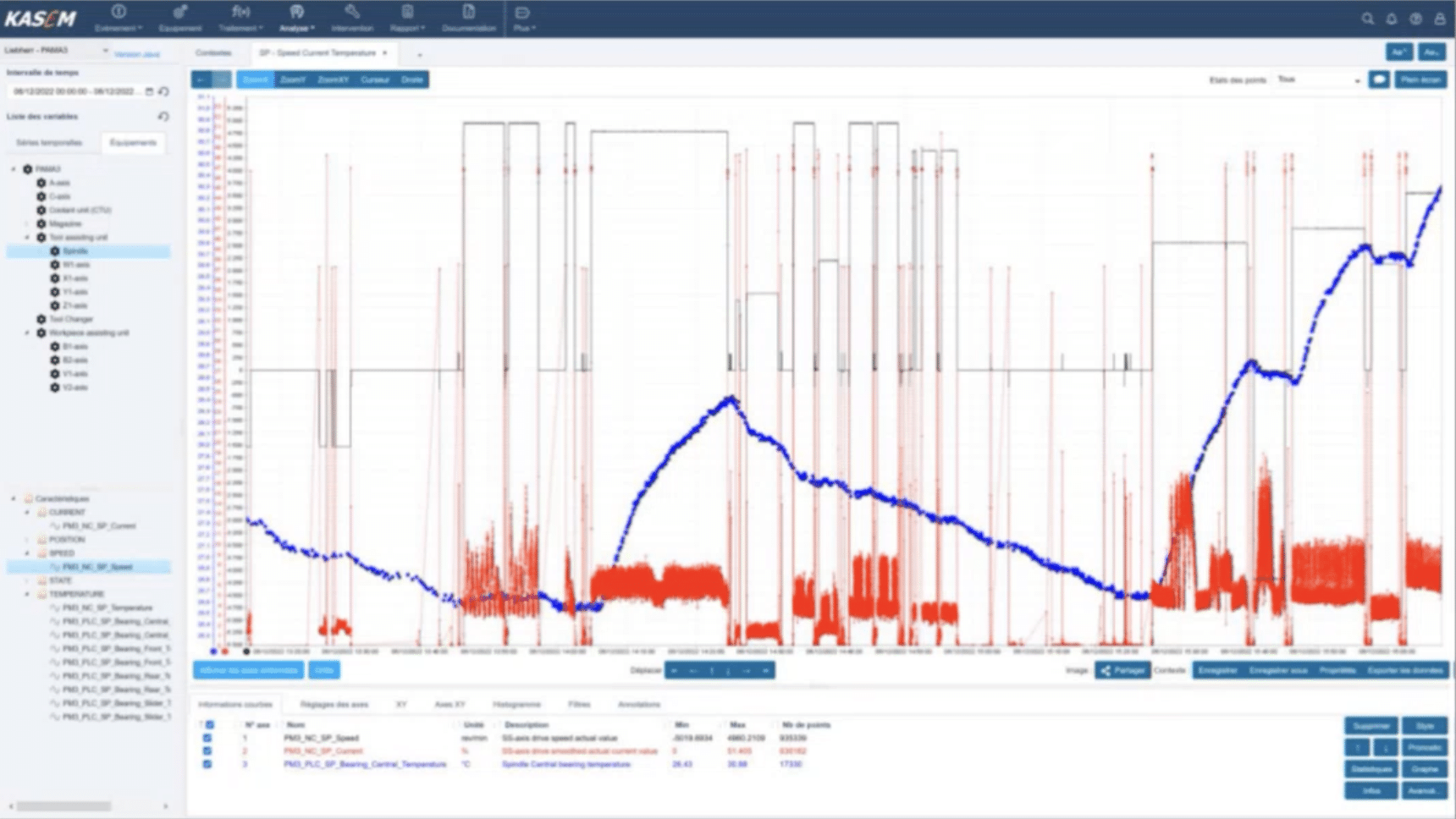This screenshot has width=1456, height=819.
Task: Collapse the TEMPERATURE tree node
Action: tap(25, 594)
